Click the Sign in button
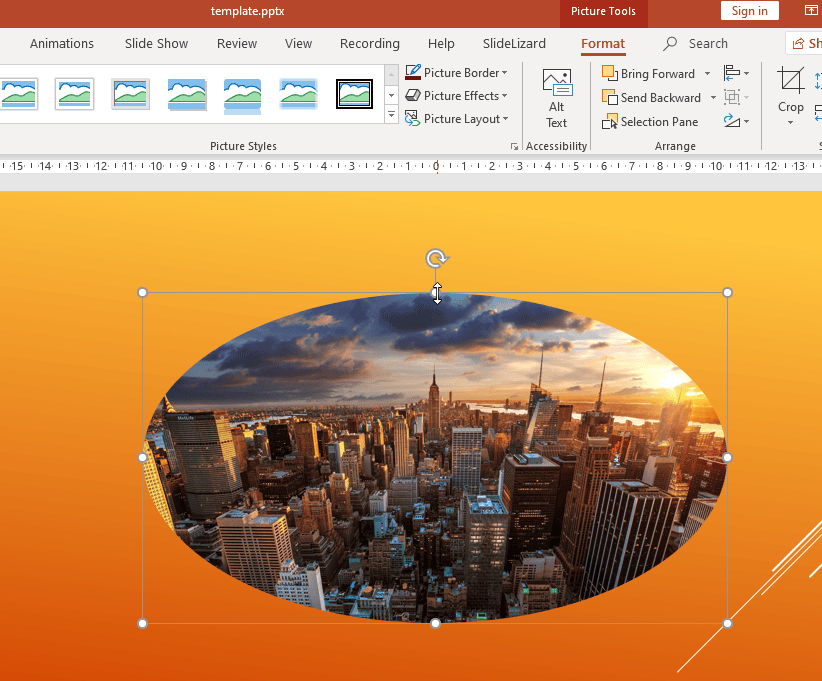Viewport: 822px width, 681px height. click(x=750, y=11)
